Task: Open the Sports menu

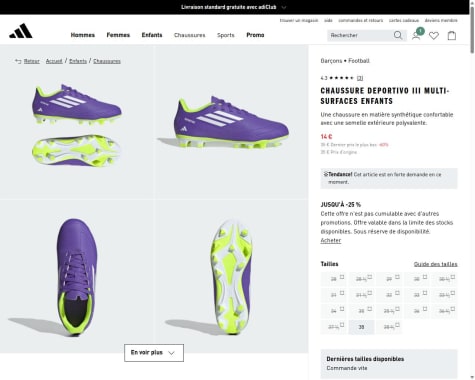Action: tap(226, 35)
